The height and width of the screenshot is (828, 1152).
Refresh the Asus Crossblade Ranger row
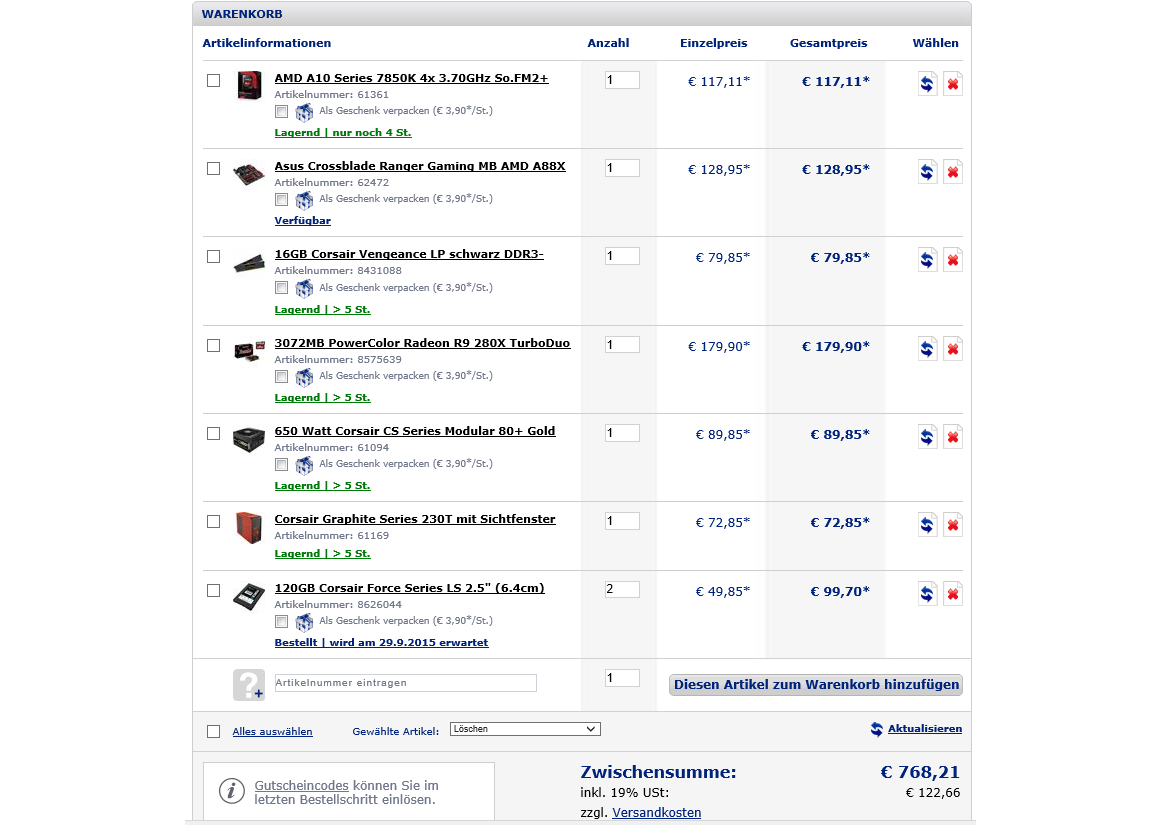tap(927, 172)
